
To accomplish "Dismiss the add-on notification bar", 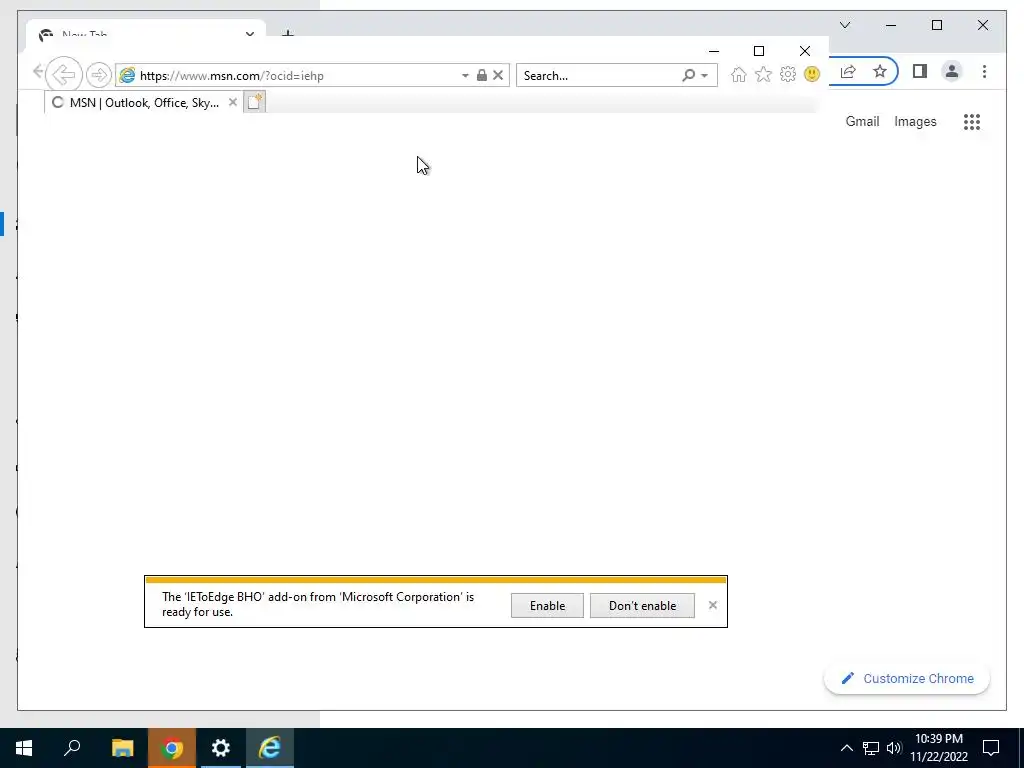I will tap(712, 605).
